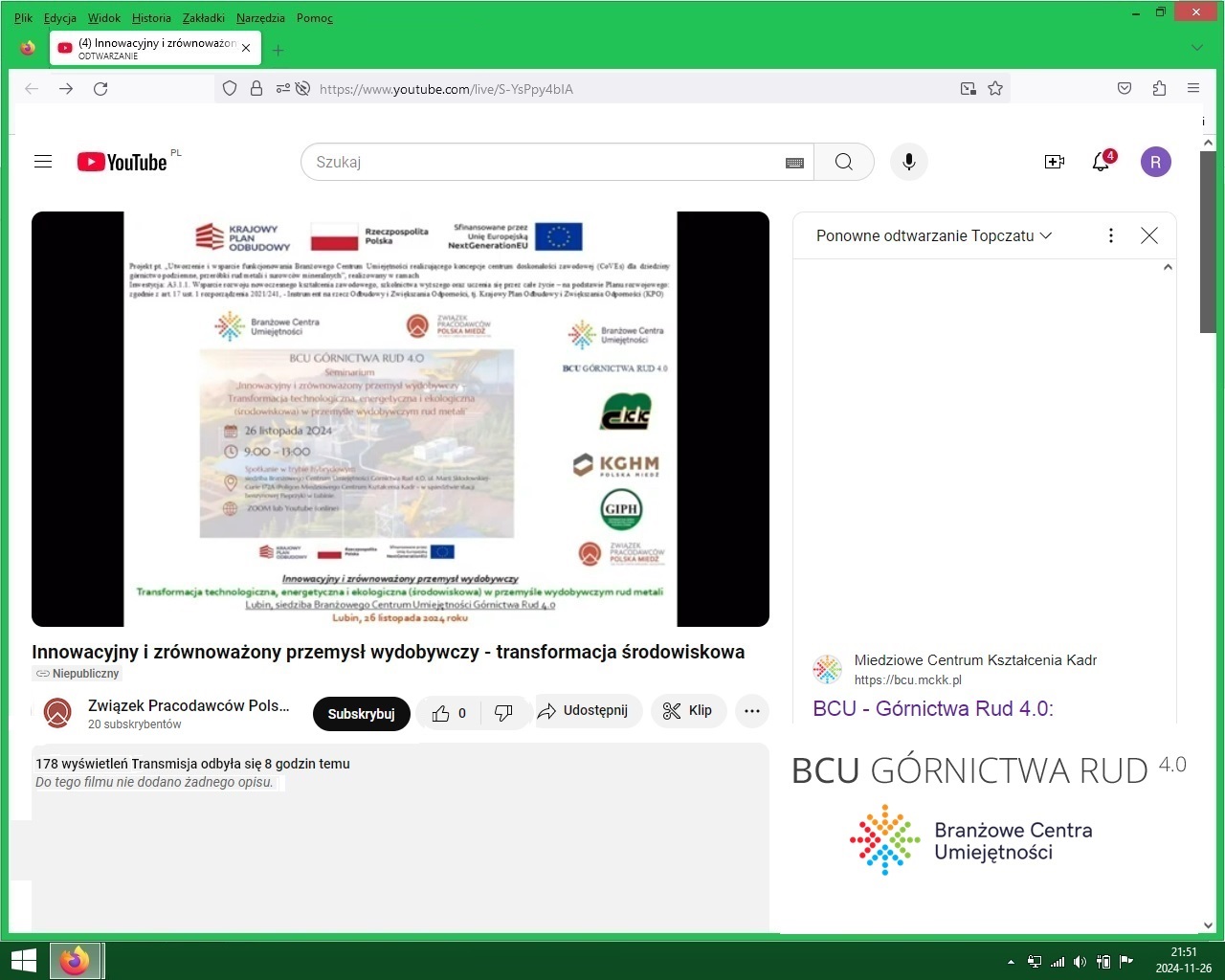
Task: Open the taskbar clock showing 21:51
Action: [1184, 961]
